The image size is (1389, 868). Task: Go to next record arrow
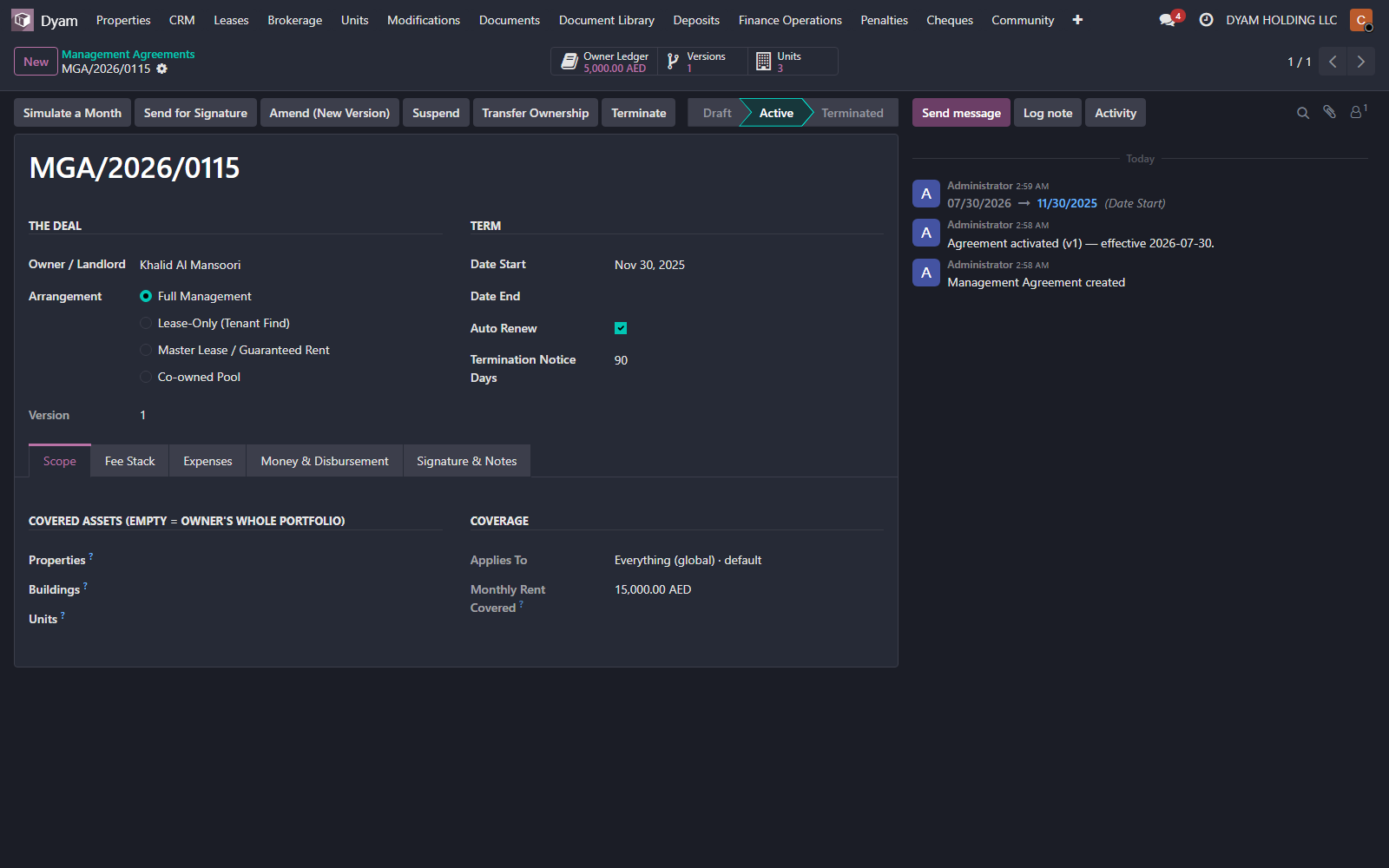point(1360,62)
